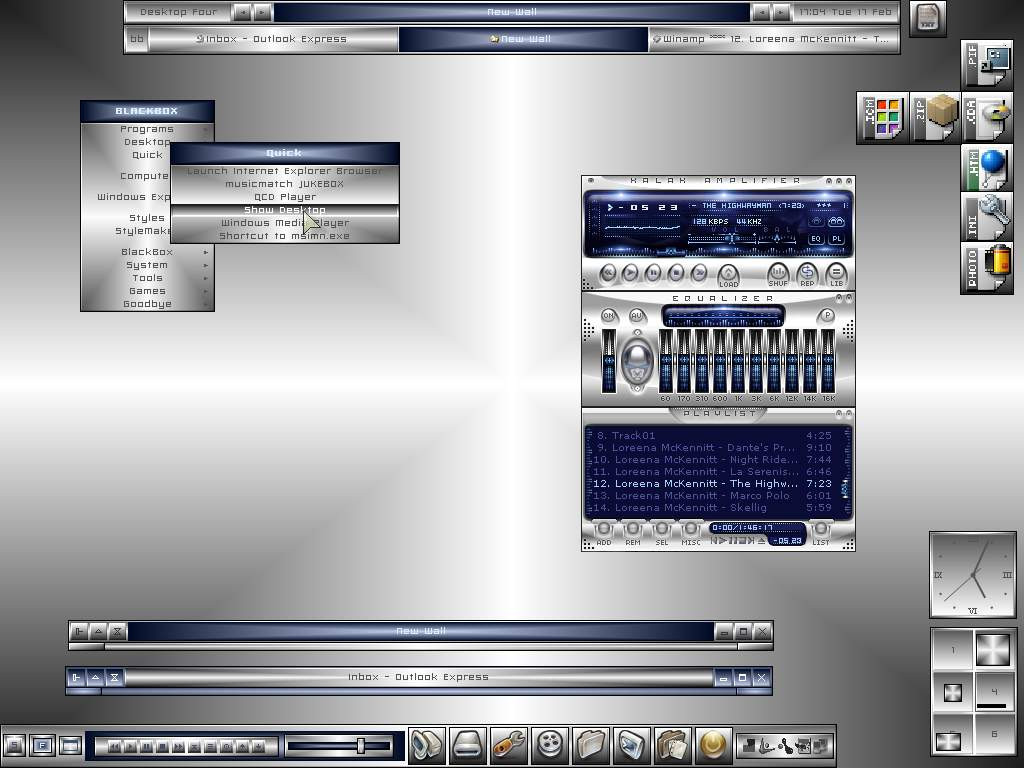The image size is (1024, 768).
Task: Skip to next track in Winamp amplifier
Action: (x=699, y=273)
